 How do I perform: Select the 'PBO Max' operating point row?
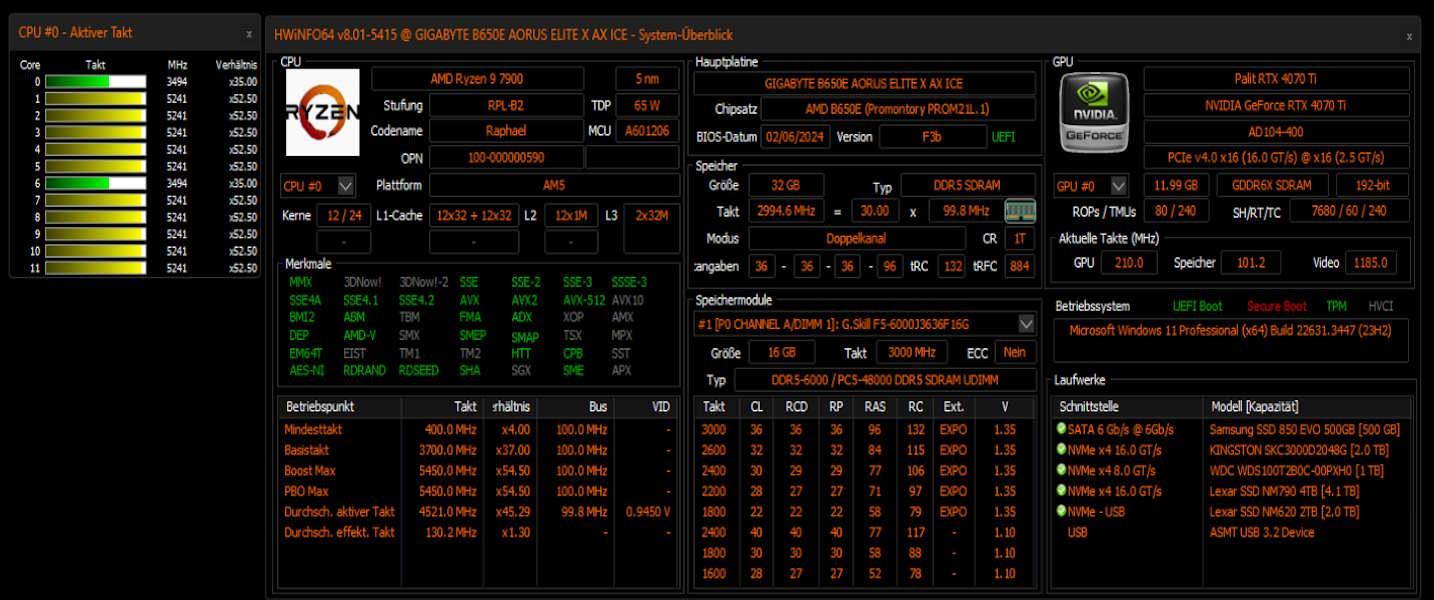(x=478, y=491)
